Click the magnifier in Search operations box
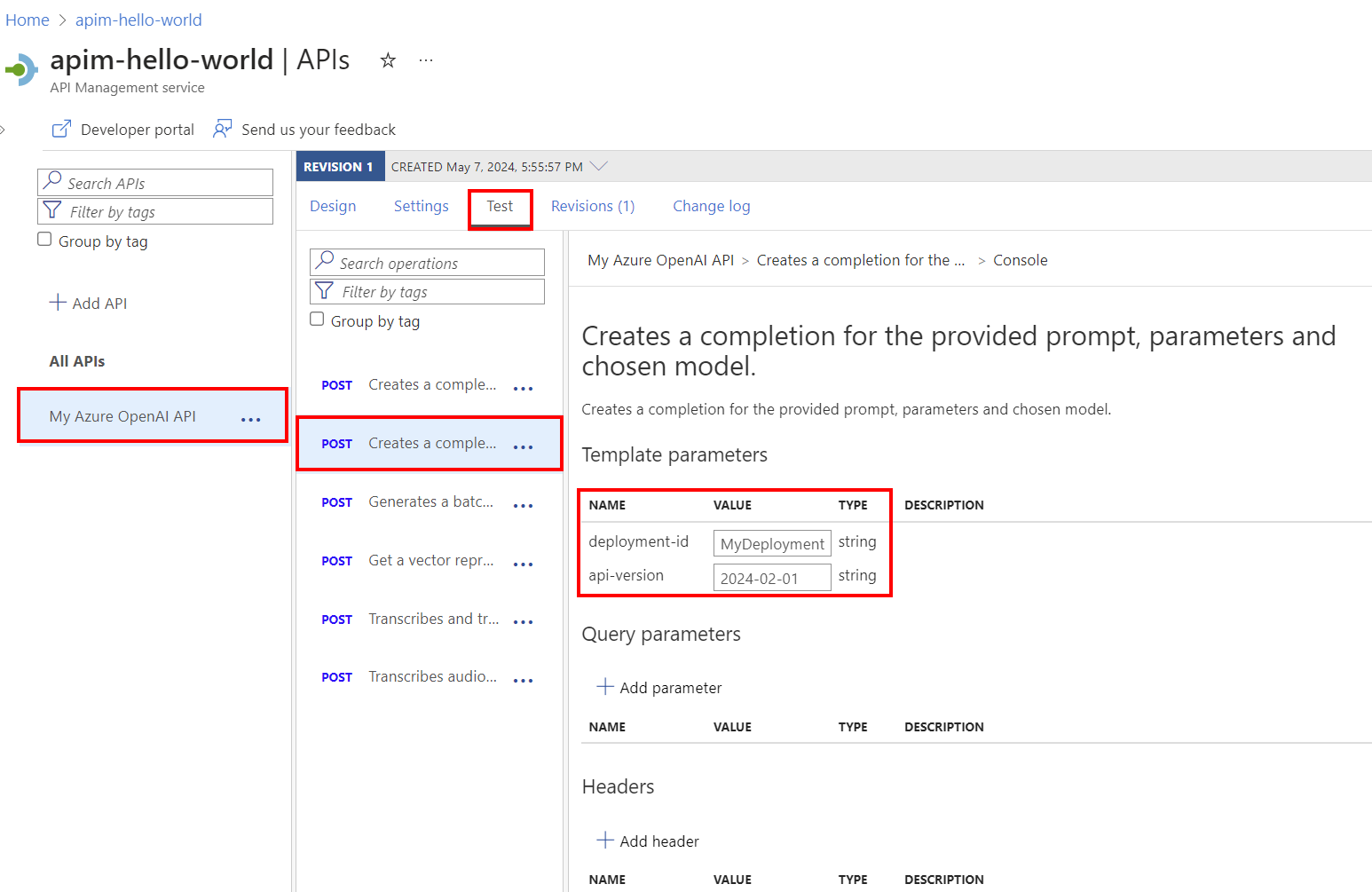 click(x=325, y=263)
